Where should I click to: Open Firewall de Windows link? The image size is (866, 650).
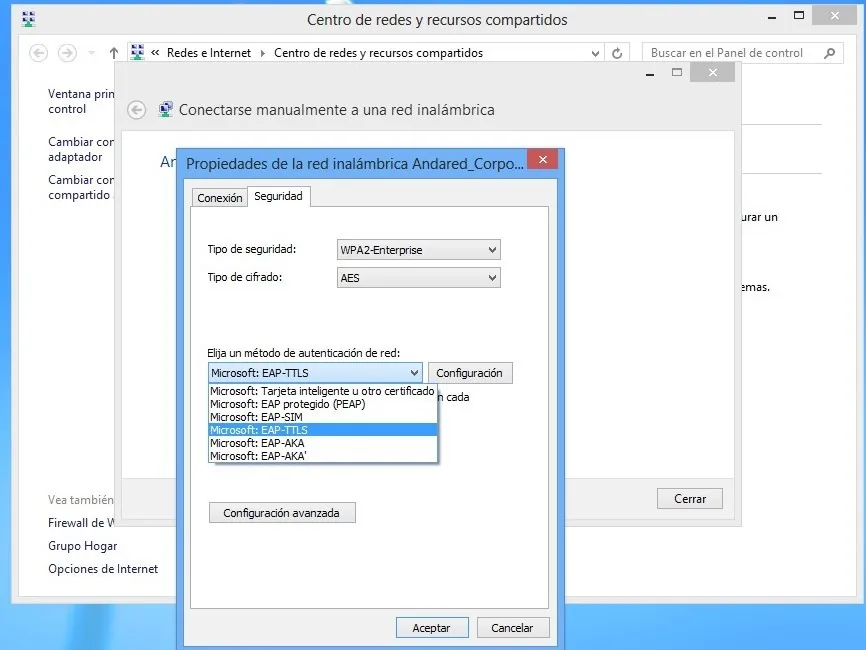coord(81,522)
